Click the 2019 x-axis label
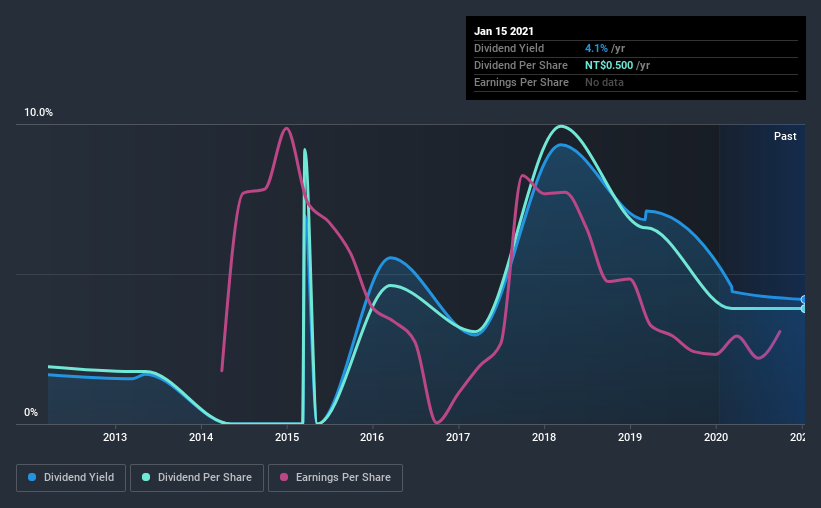Viewport: 821px width, 508px height. [x=630, y=437]
